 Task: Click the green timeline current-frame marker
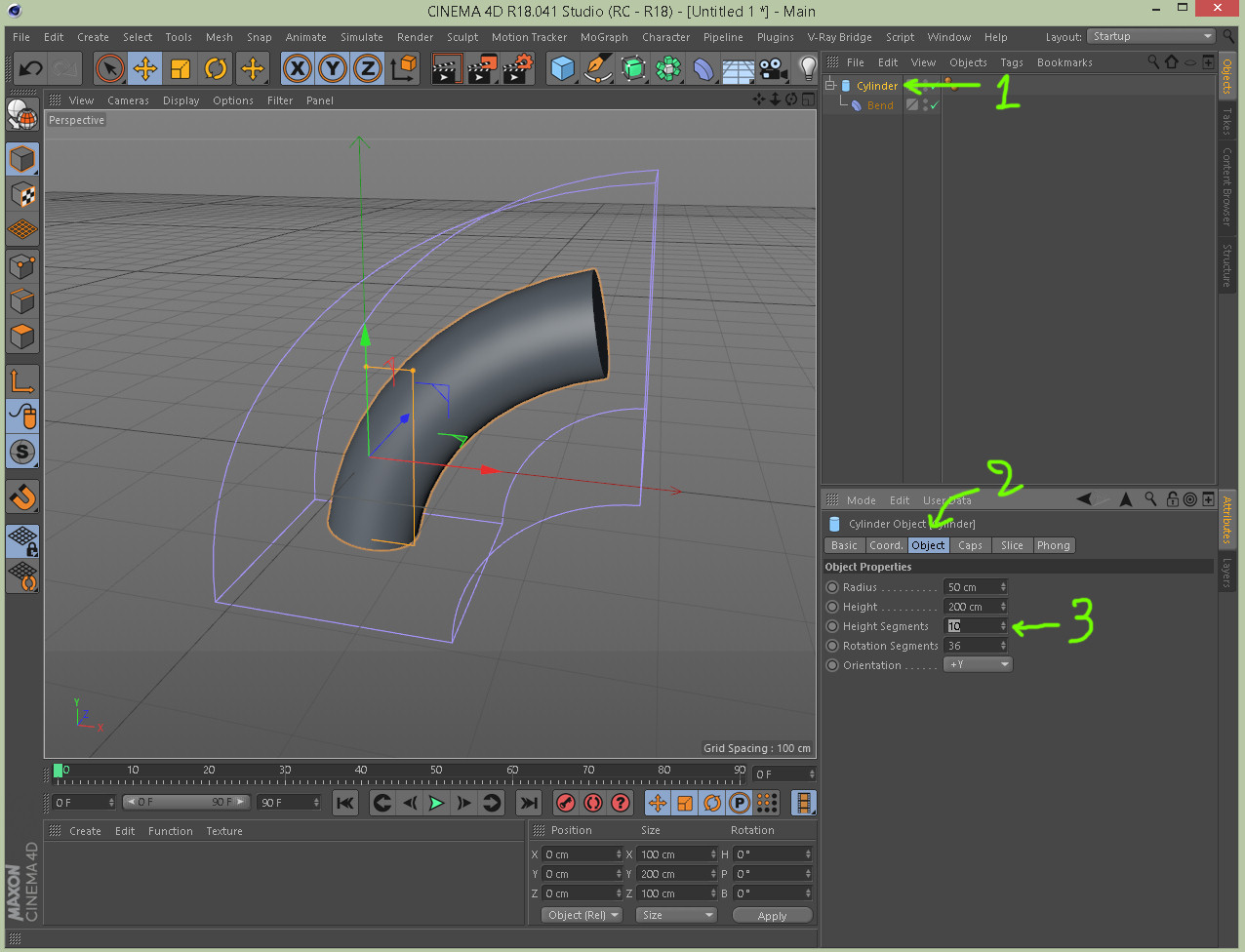(59, 771)
